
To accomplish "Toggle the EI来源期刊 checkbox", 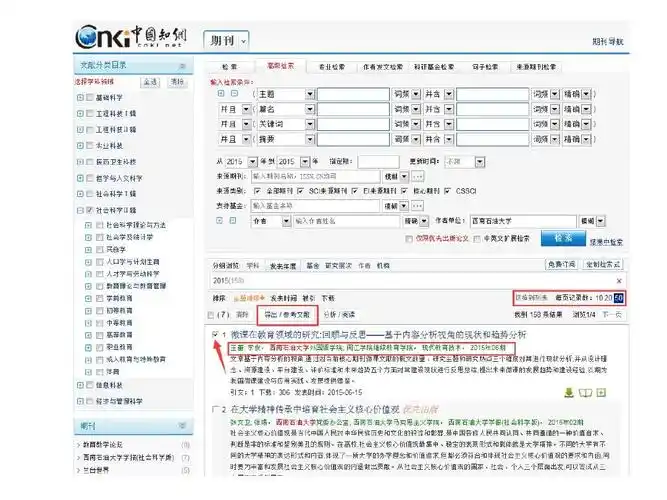I will (x=355, y=191).
